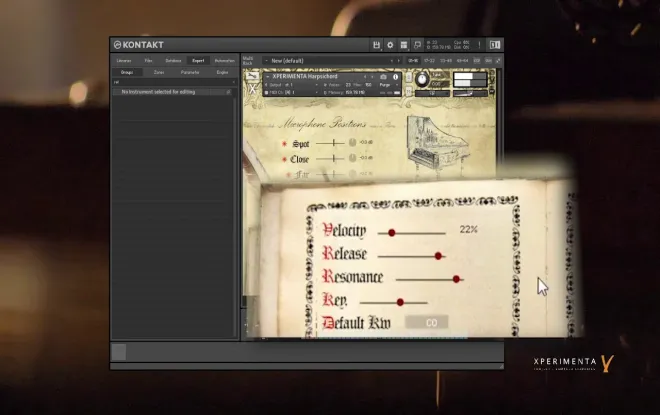Image resolution: width=660 pixels, height=415 pixels.
Task: Go to next instrument arrow in instrument header
Action: click(372, 77)
